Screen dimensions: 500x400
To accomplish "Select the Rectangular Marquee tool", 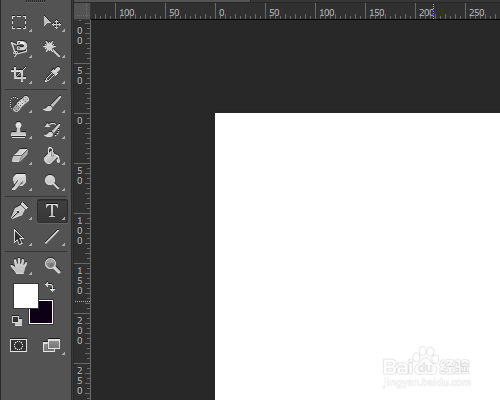I will coord(19,22).
